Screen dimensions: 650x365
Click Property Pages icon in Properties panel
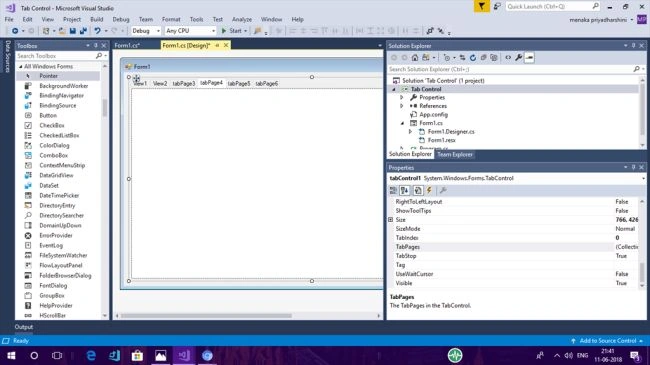tap(443, 190)
